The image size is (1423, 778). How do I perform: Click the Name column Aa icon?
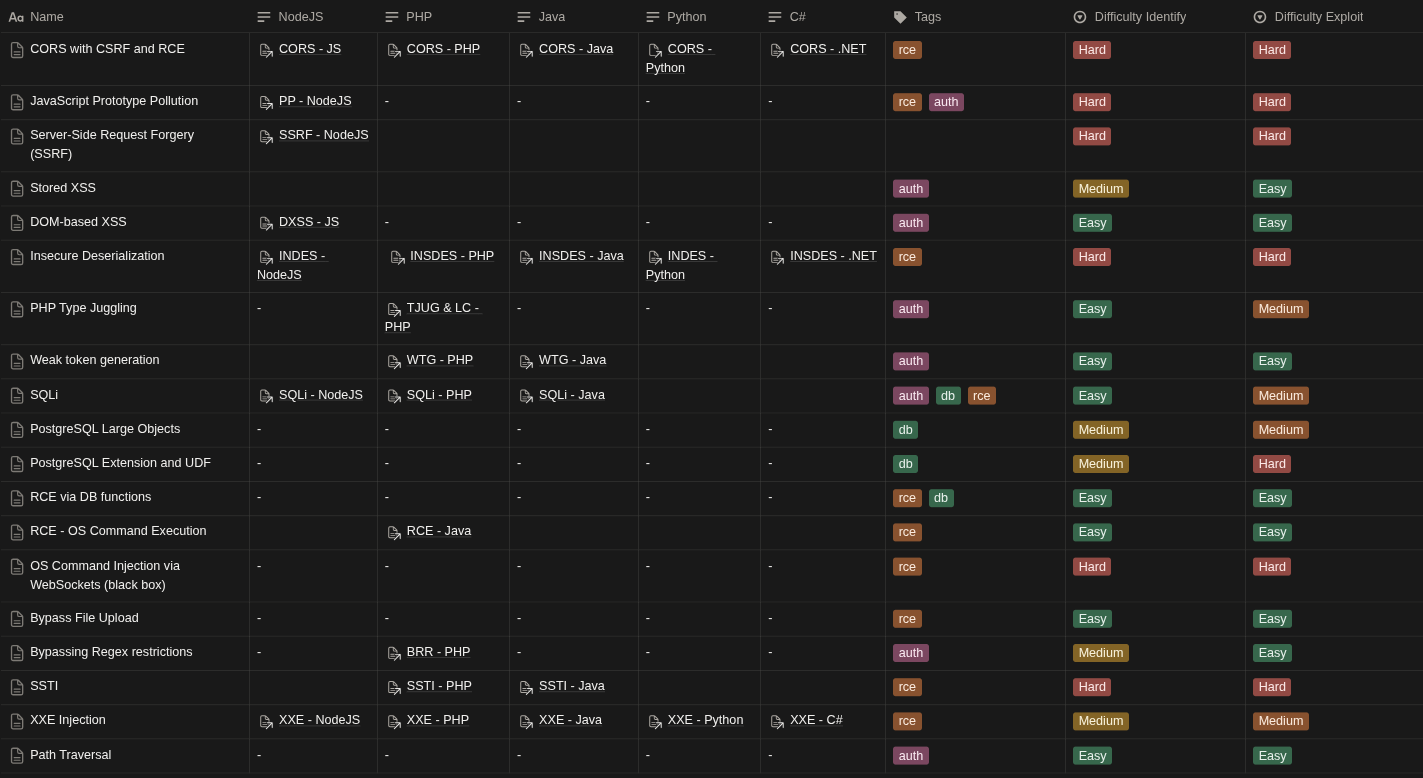[x=16, y=17]
